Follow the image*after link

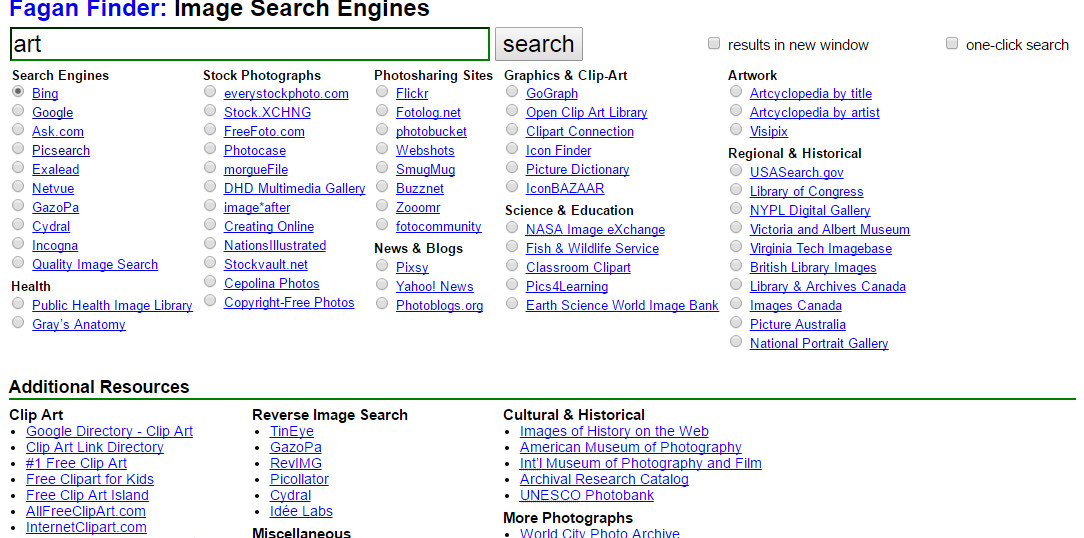[x=257, y=207]
